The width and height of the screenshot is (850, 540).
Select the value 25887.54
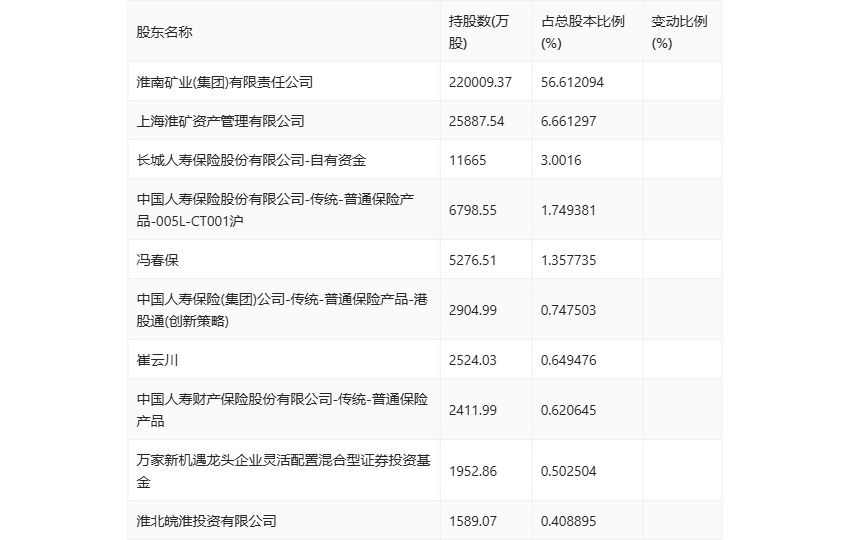tap(476, 121)
